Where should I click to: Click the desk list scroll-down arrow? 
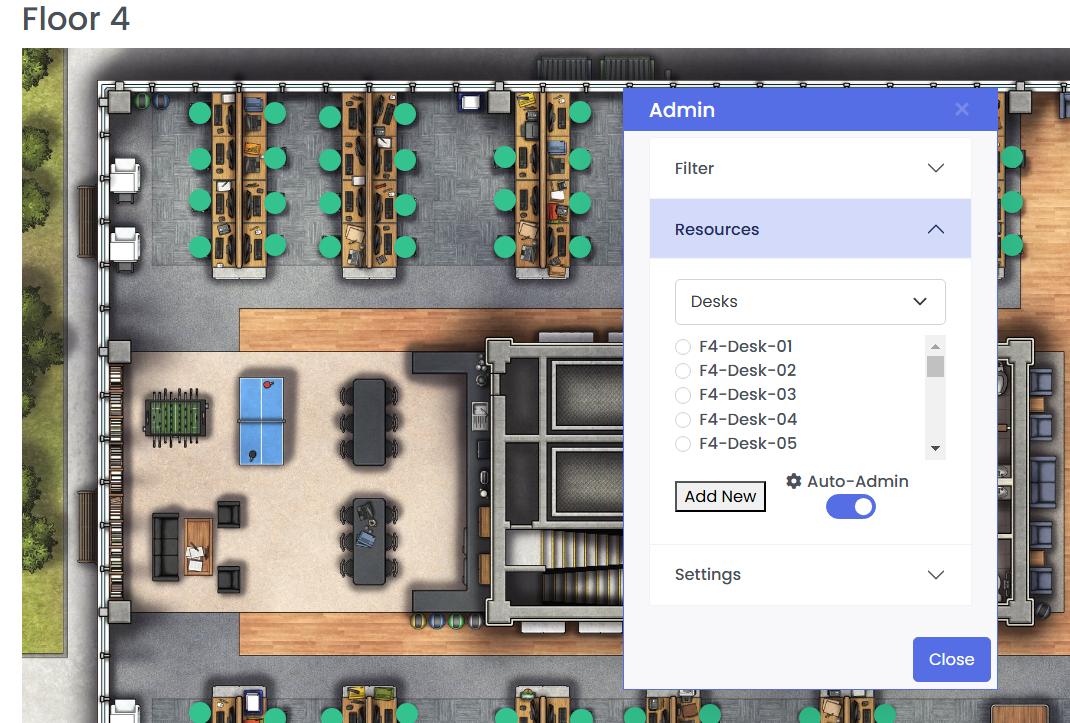tap(935, 449)
